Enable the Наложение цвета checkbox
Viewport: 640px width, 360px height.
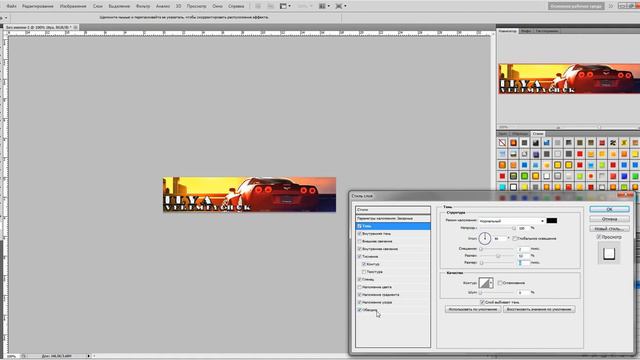pos(360,287)
